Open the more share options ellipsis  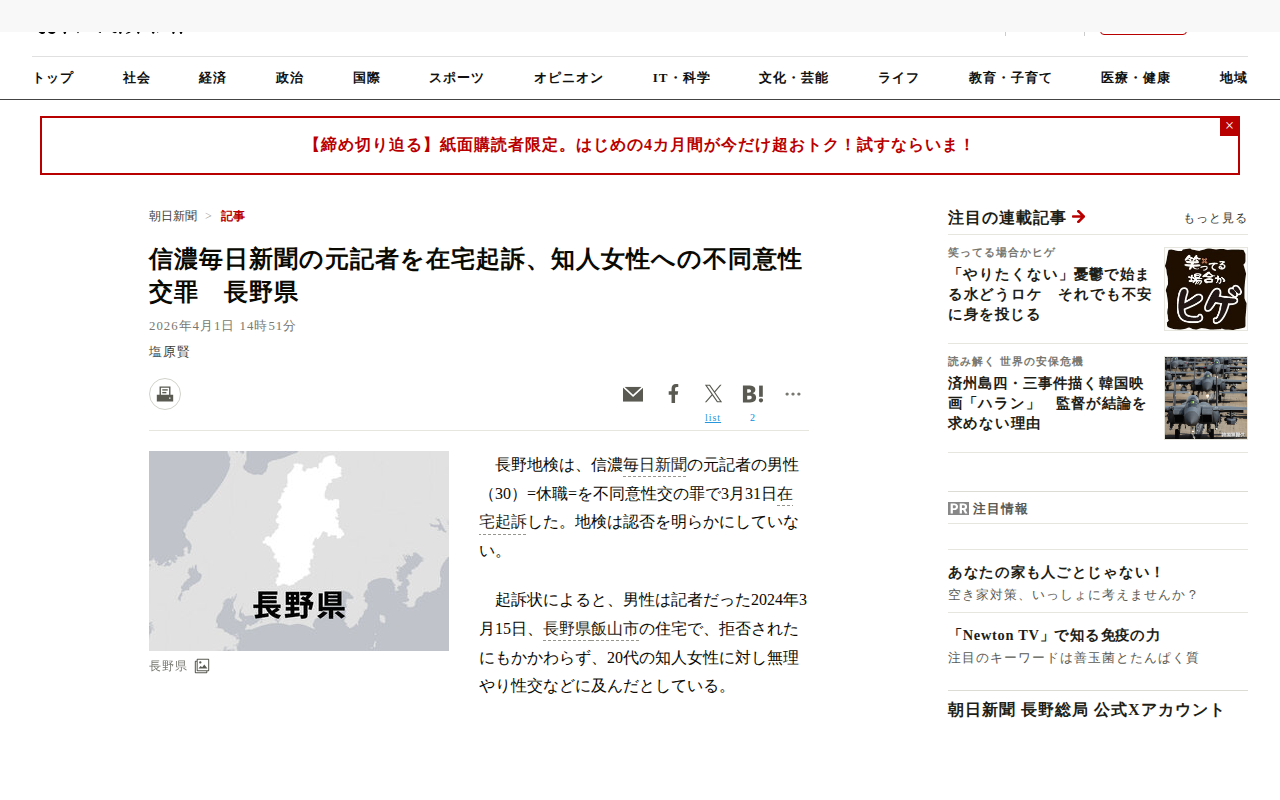click(x=793, y=394)
